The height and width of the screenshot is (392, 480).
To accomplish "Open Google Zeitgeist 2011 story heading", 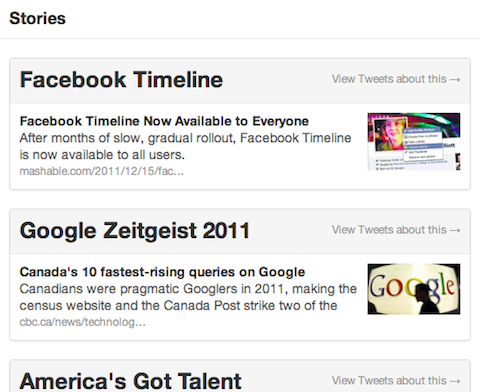I will tap(135, 231).
